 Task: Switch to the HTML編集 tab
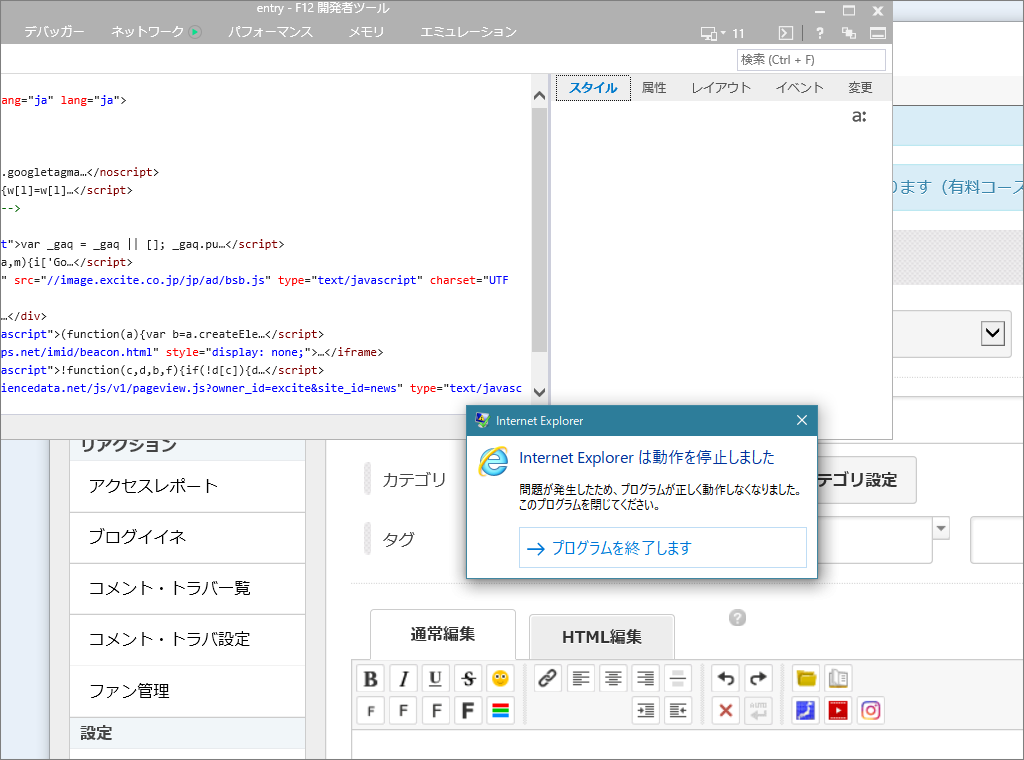coord(601,637)
